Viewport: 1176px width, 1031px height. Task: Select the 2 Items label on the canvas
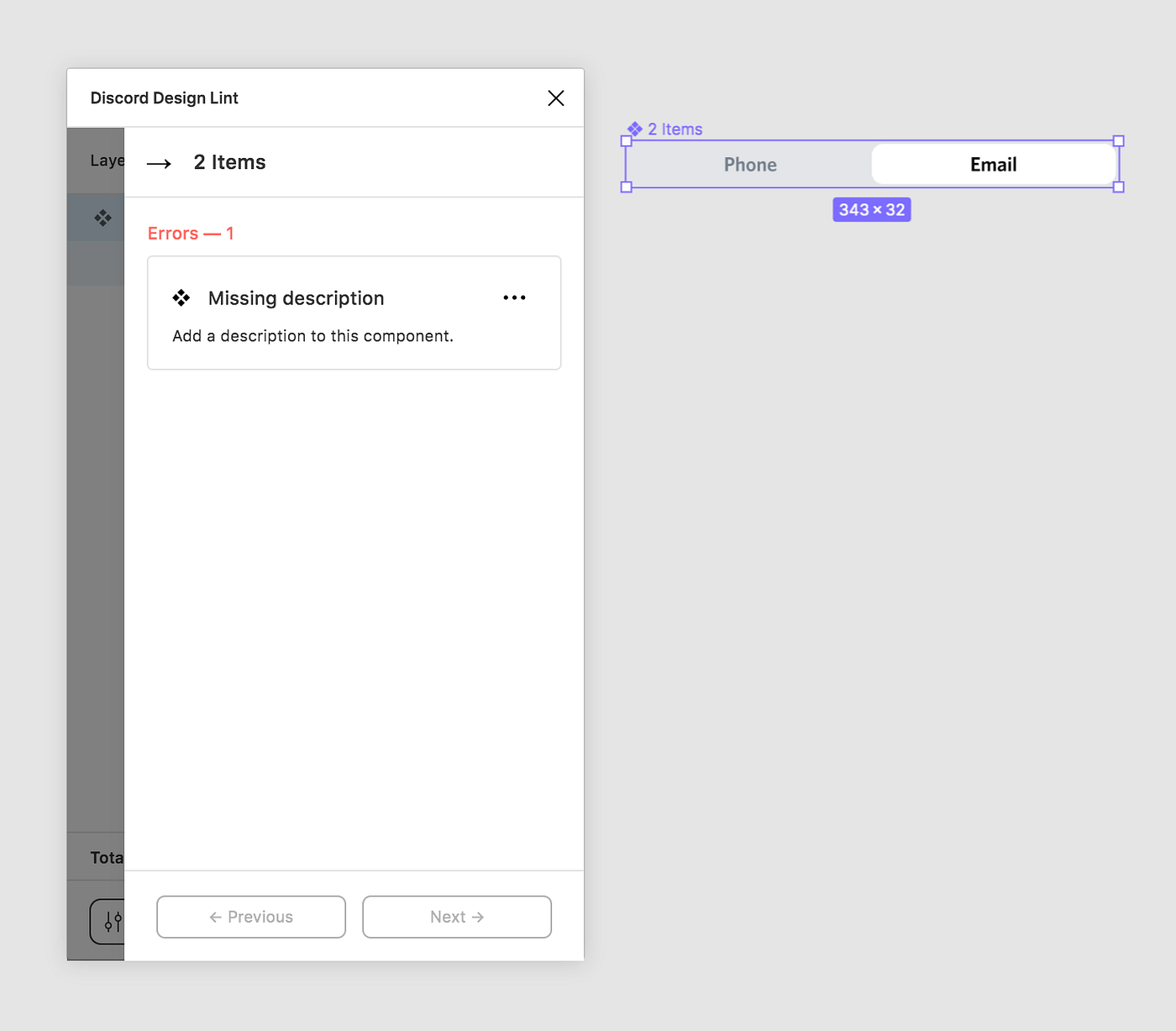675,129
